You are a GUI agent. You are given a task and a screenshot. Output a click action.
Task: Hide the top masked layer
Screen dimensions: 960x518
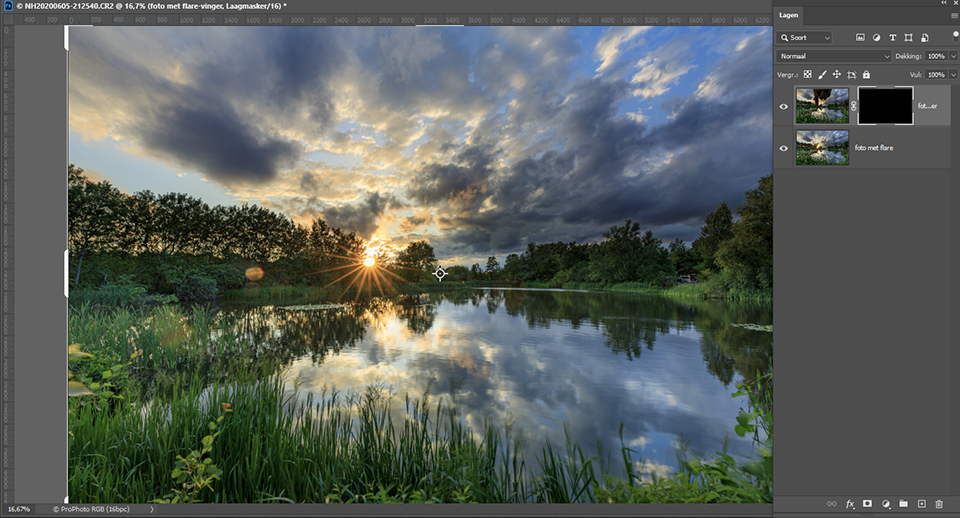pyautogui.click(x=784, y=107)
